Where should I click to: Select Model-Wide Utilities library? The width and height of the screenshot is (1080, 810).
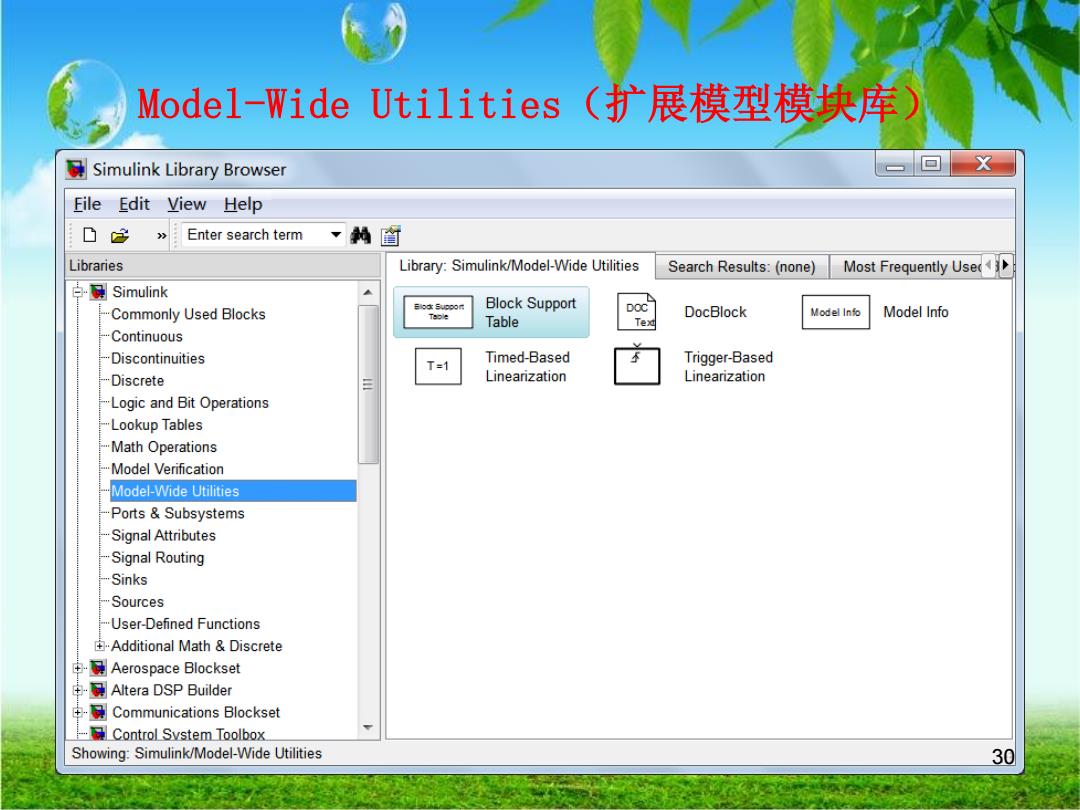(x=233, y=491)
